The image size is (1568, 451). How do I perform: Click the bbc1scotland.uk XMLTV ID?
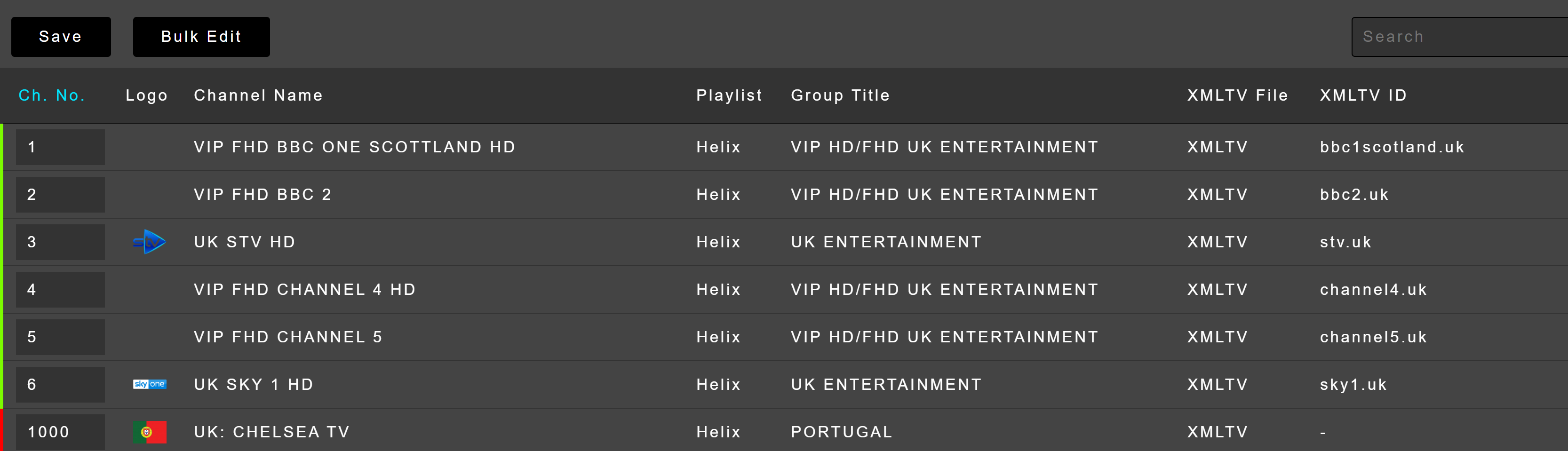click(1392, 147)
